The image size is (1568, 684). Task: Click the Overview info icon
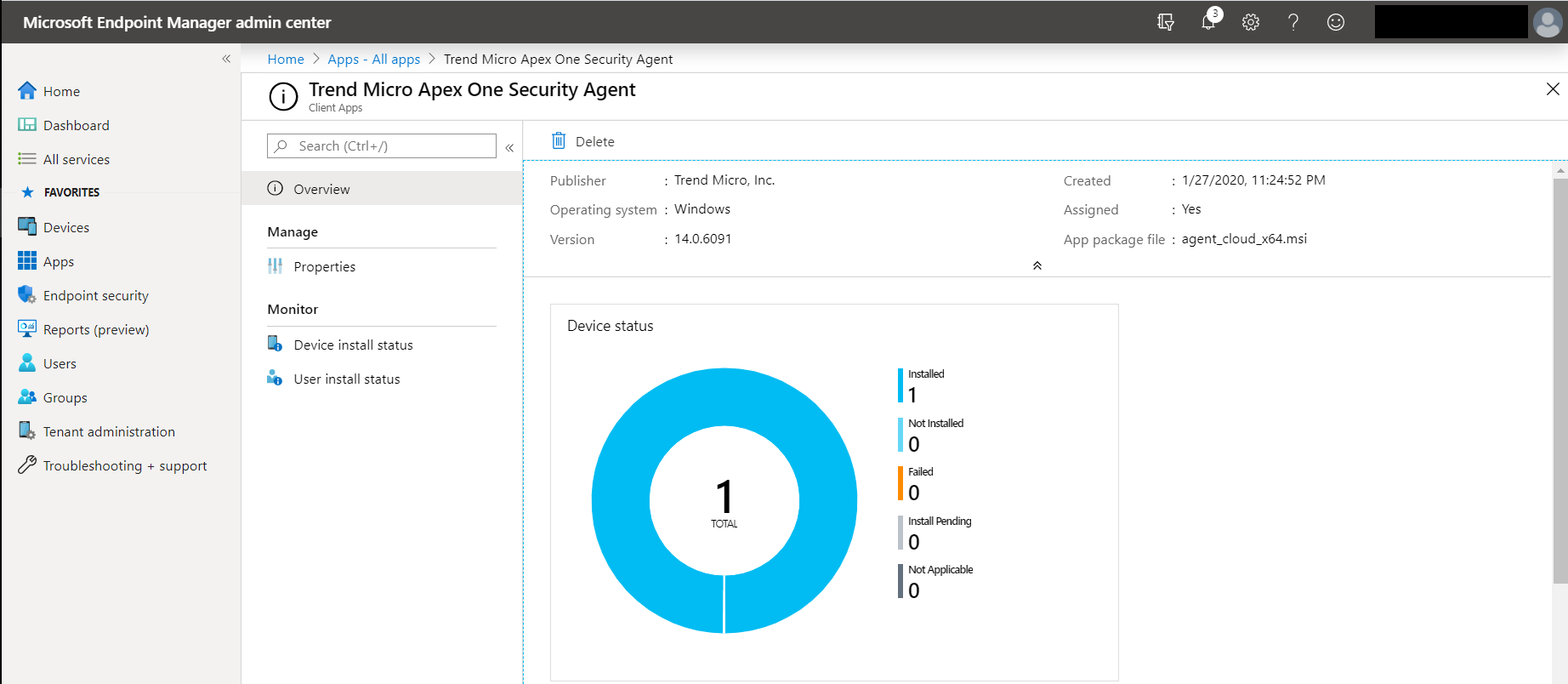(x=275, y=188)
